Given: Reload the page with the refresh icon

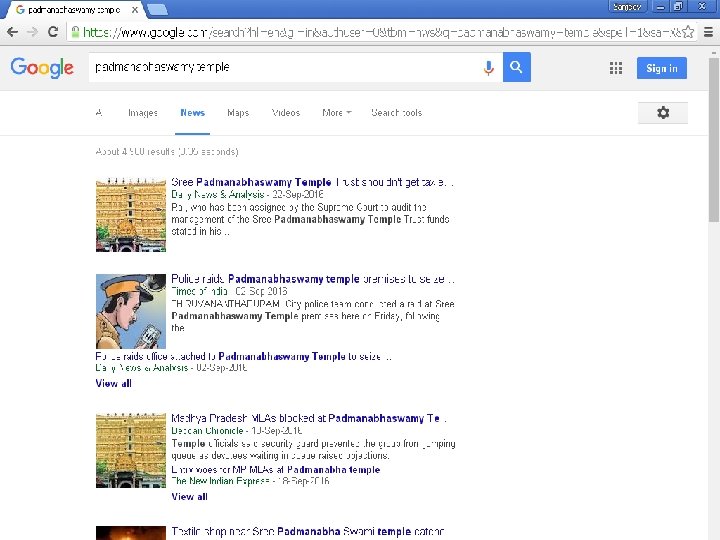Looking at the screenshot, I should [x=53, y=32].
